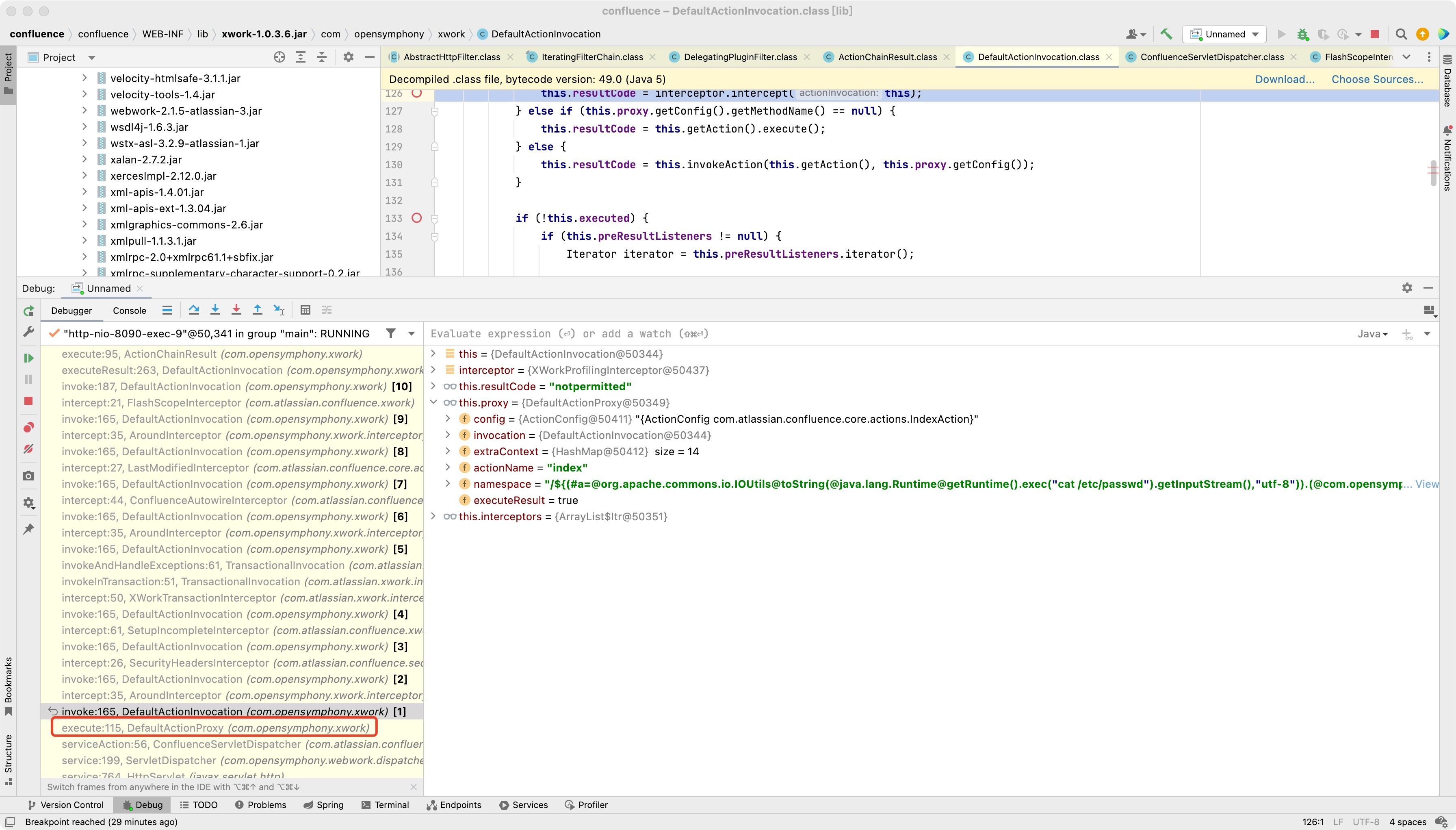This screenshot has width=1456, height=830.
Task: Expand 'this' variable node
Action: [x=433, y=354]
